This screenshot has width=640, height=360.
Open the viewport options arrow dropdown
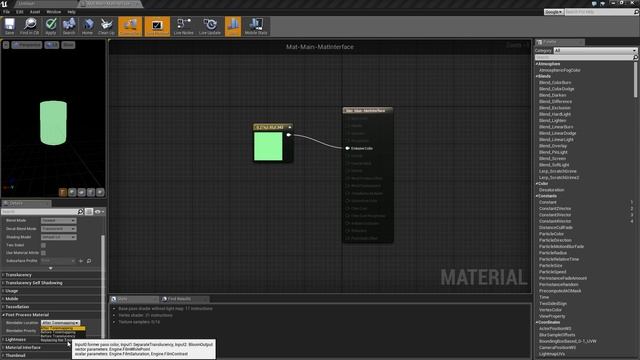tap(6, 45)
